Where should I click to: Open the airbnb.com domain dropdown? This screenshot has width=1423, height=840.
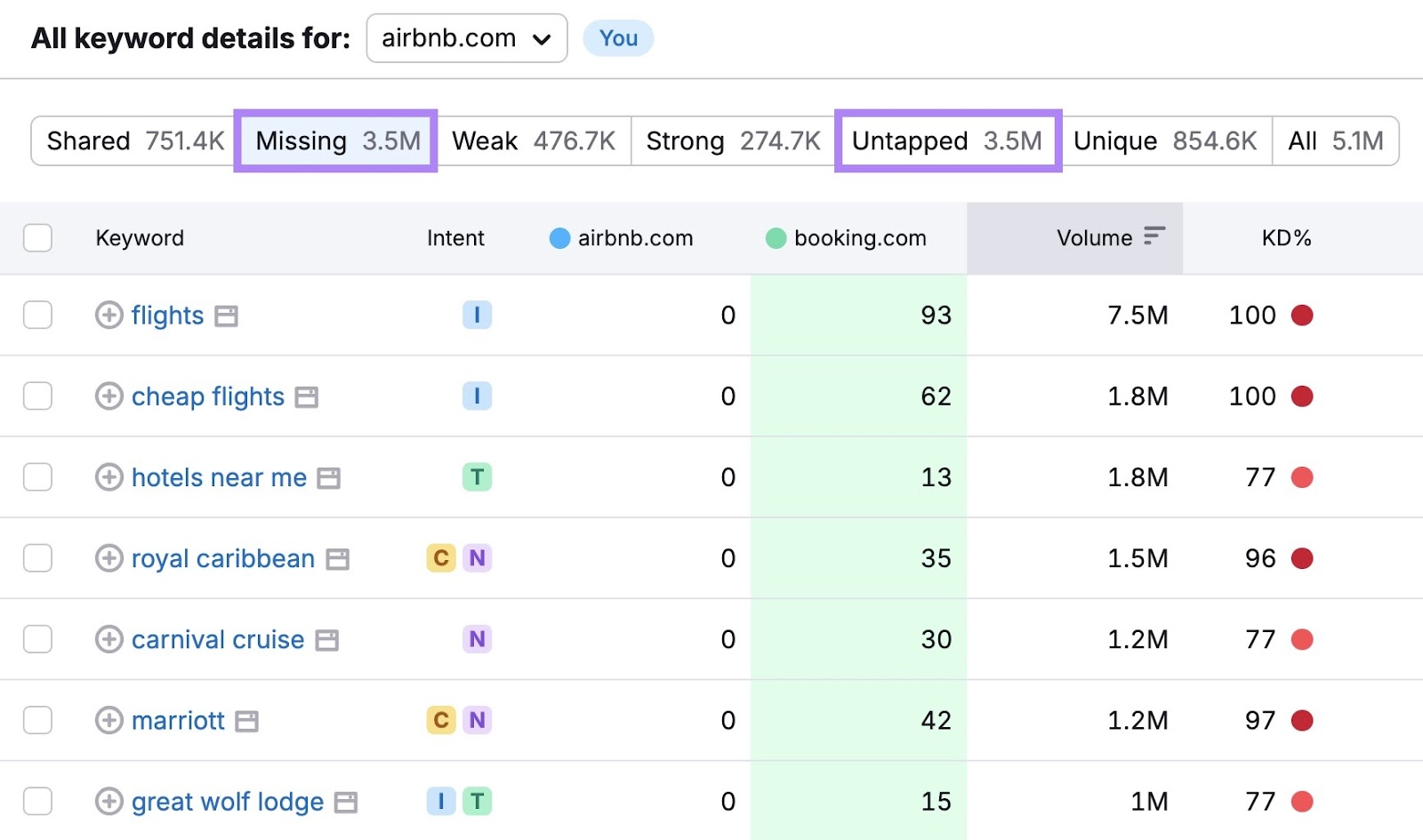466,38
